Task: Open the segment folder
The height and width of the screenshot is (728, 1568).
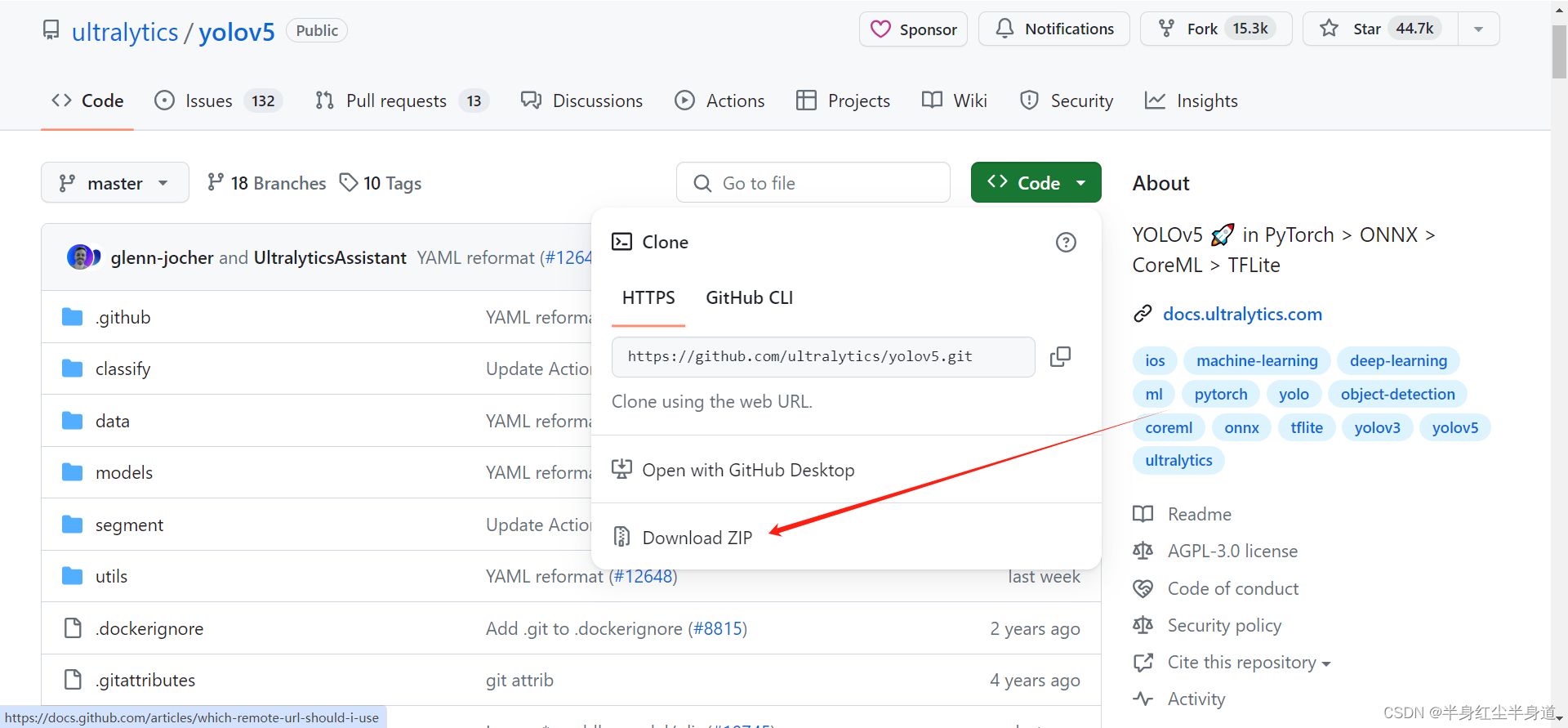Action: [x=129, y=525]
